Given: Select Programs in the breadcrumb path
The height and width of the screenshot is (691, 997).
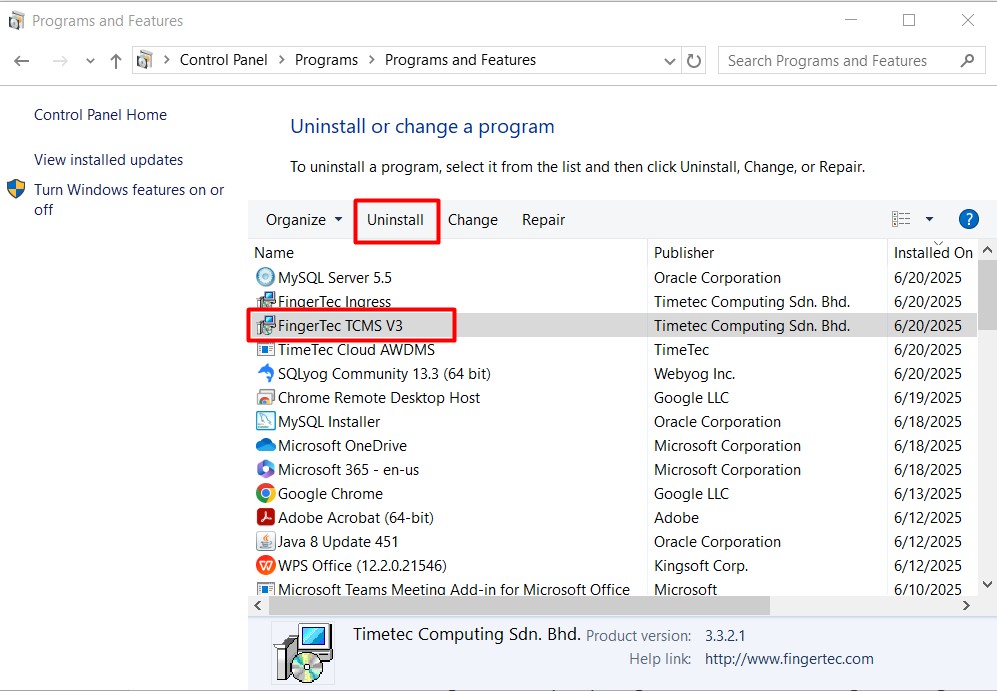Looking at the screenshot, I should 326,60.
